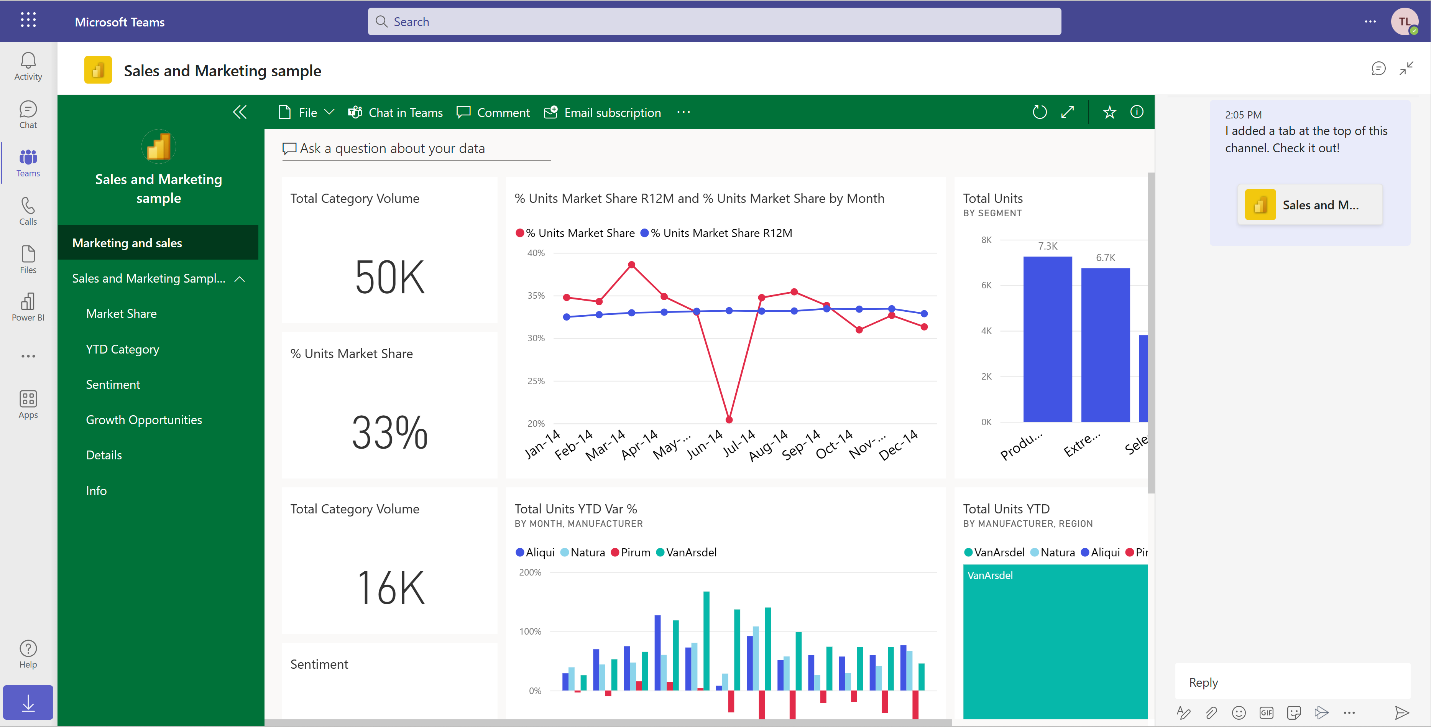Screen dimensions: 1431x727
Task: Click the 16K Total Category Volume tile
Action: pos(389,560)
